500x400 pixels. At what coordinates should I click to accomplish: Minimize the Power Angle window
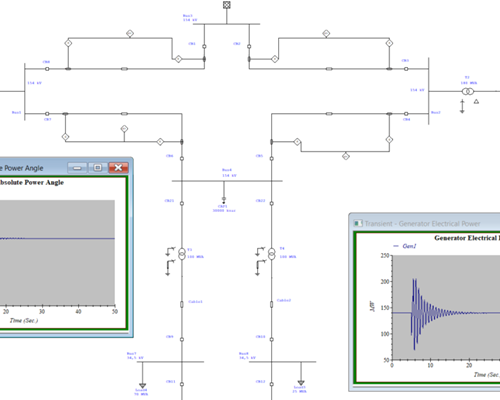(x=77, y=168)
